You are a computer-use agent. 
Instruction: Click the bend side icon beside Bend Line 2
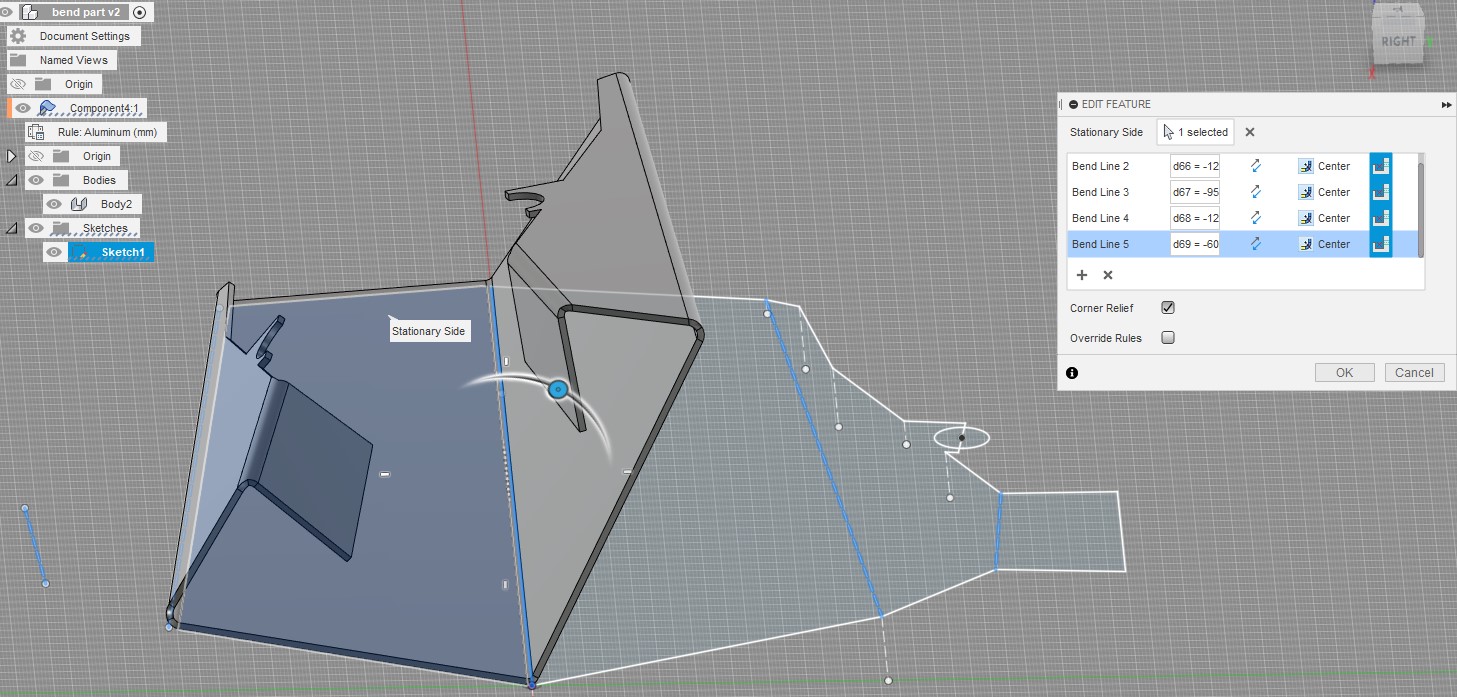1381,166
